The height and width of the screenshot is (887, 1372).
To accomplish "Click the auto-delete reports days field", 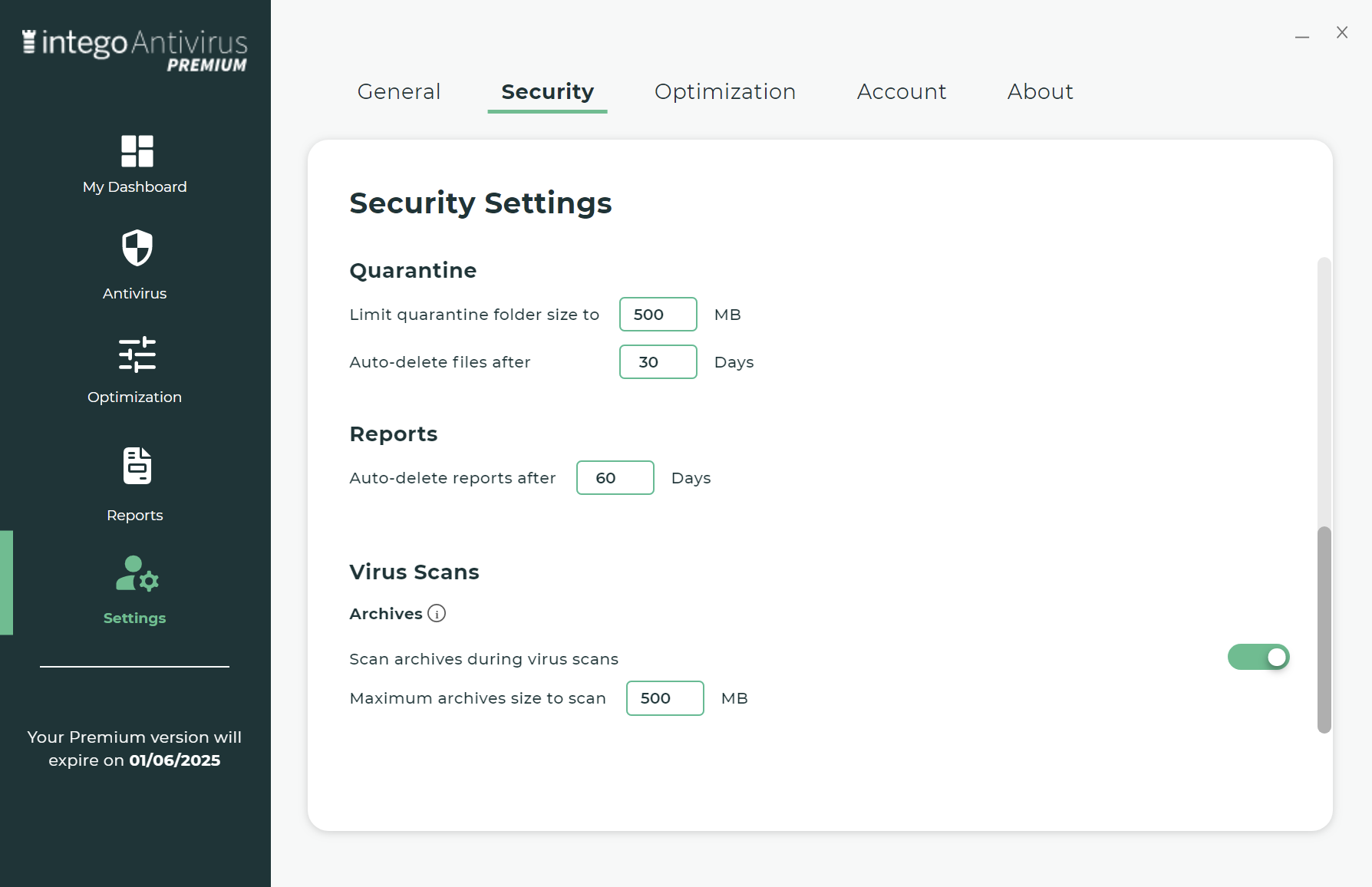I will [x=615, y=478].
